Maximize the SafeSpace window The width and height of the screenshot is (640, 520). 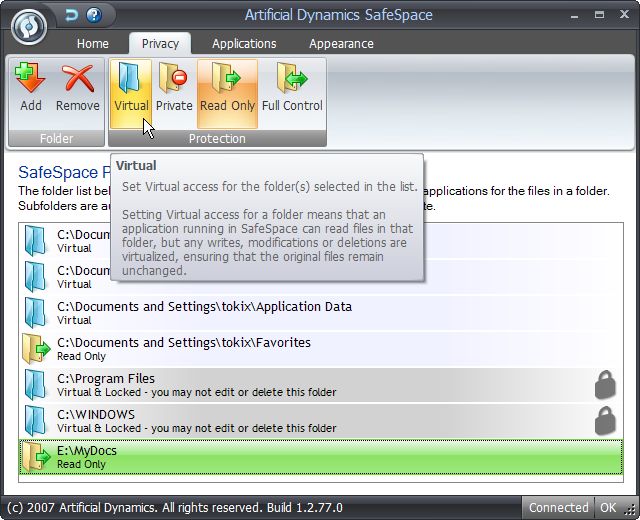(x=599, y=15)
